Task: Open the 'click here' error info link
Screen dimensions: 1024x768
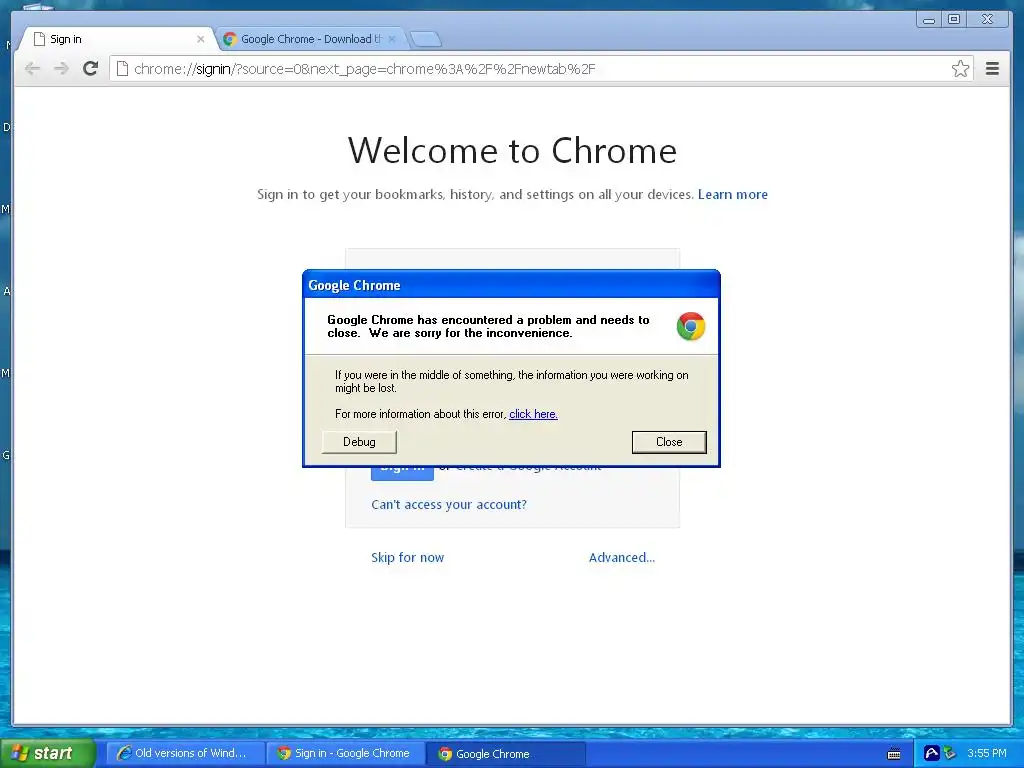Action: (x=533, y=414)
